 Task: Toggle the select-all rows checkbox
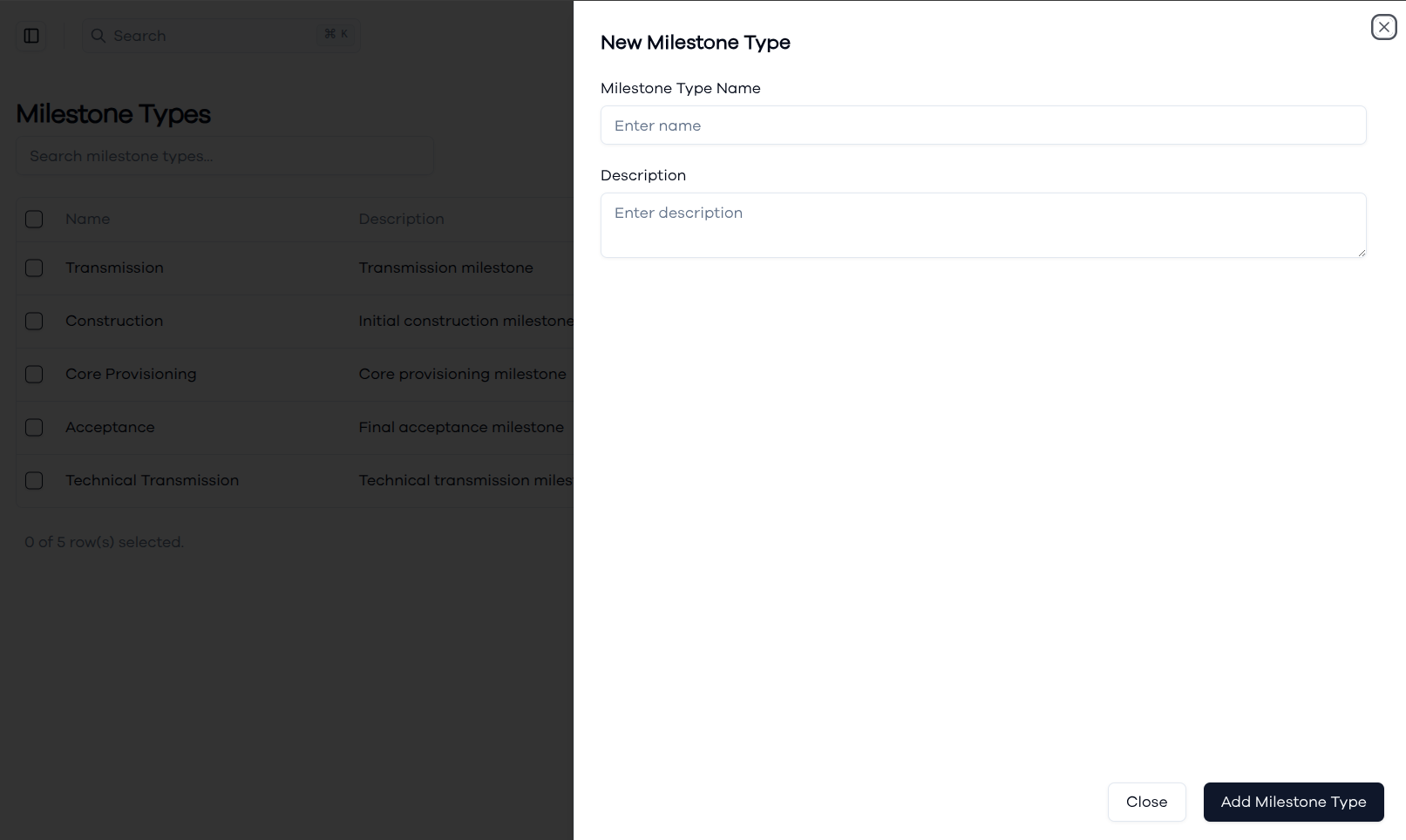click(34, 219)
